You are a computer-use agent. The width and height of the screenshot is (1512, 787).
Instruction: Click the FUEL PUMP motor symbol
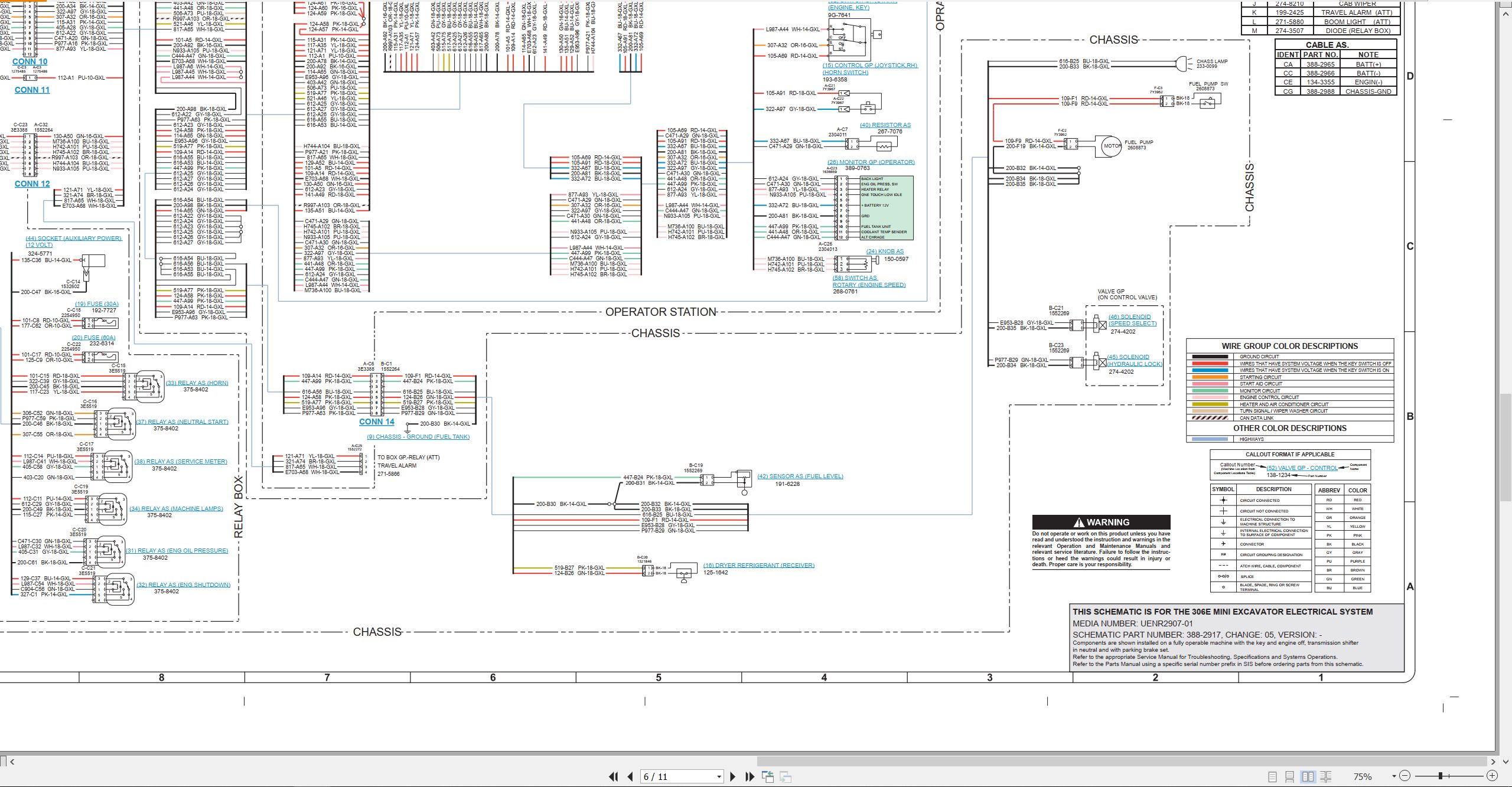[1112, 146]
